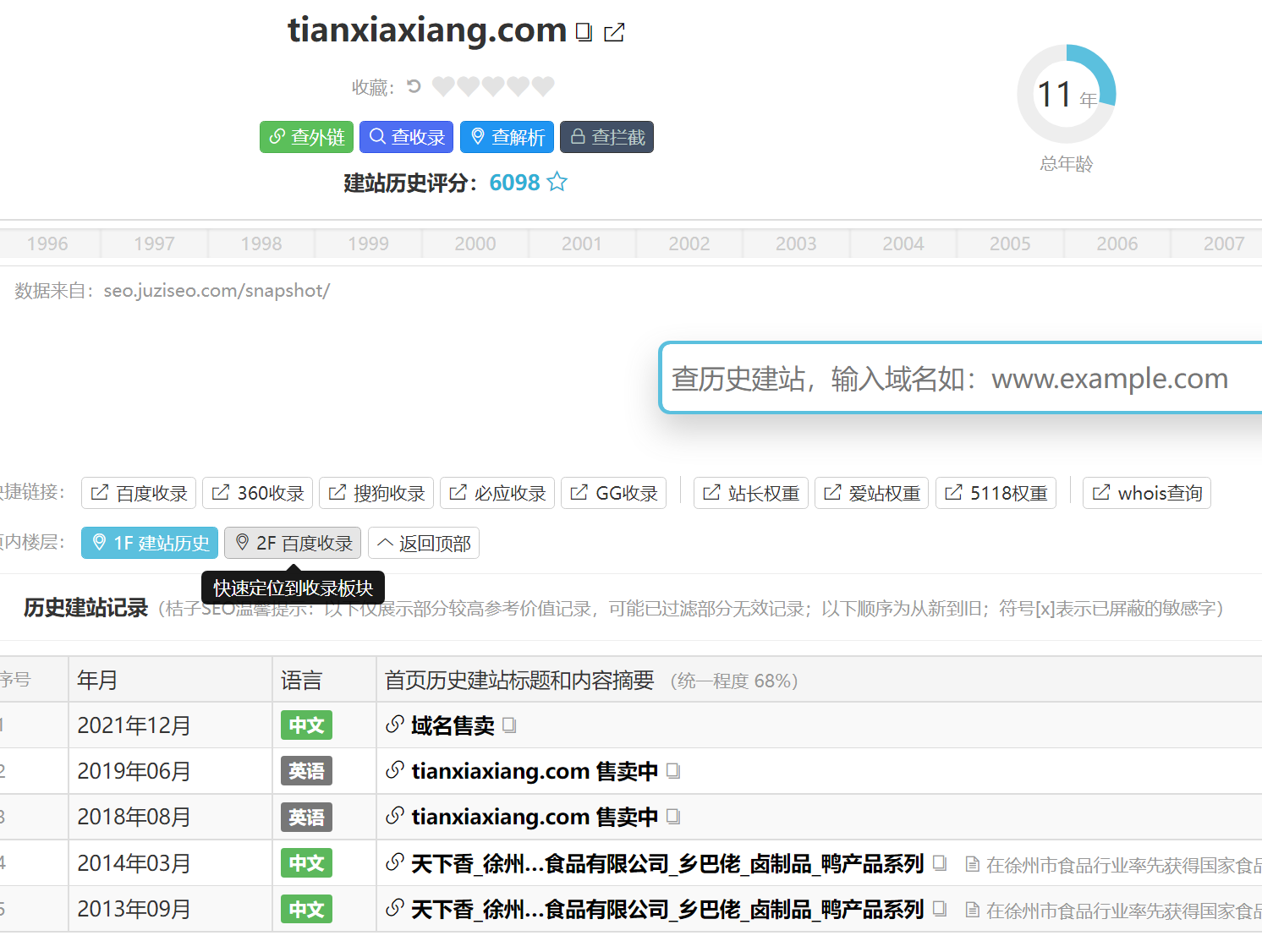The image size is (1262, 952).
Task: Click the star beside score 6098
Action: 557,182
